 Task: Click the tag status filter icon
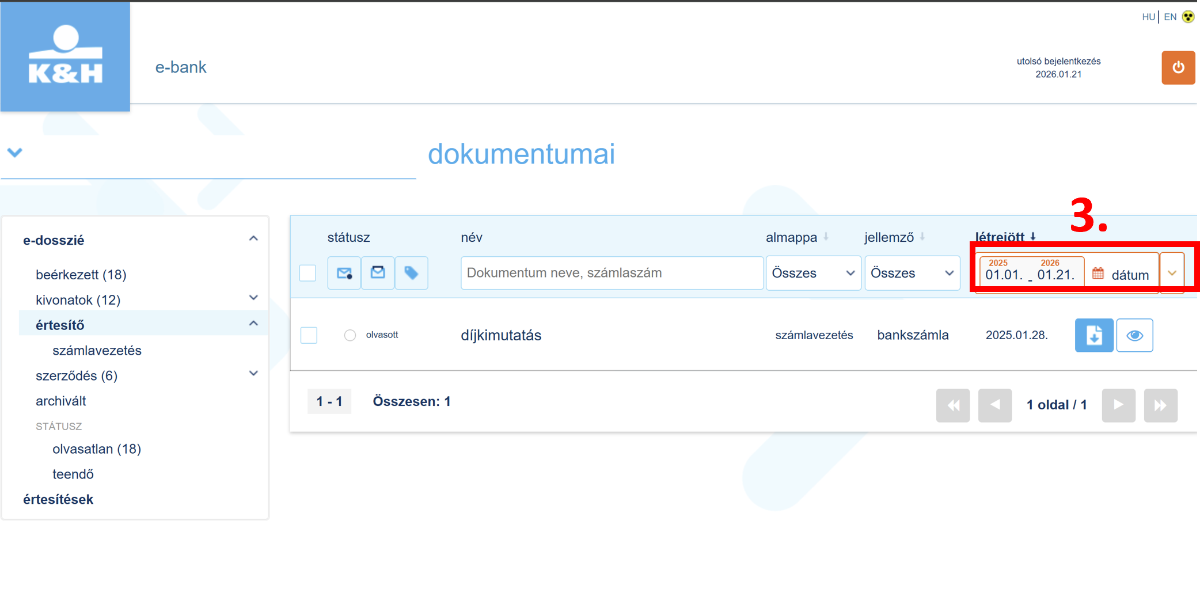(411, 273)
